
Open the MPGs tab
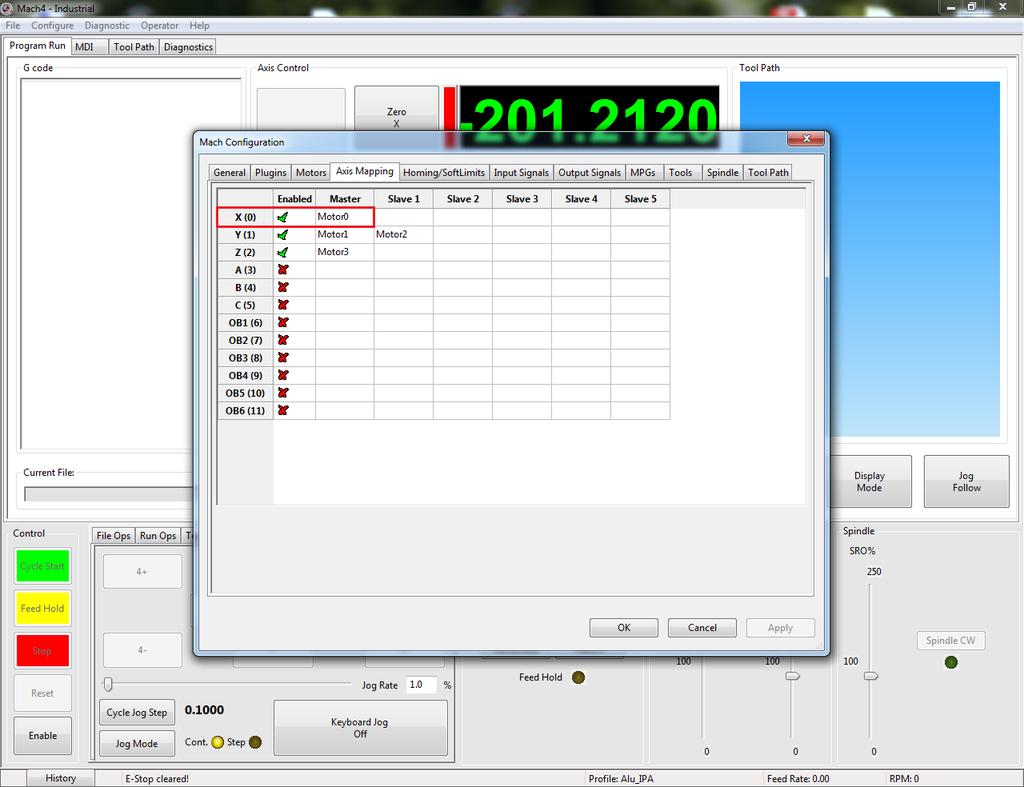coord(643,172)
